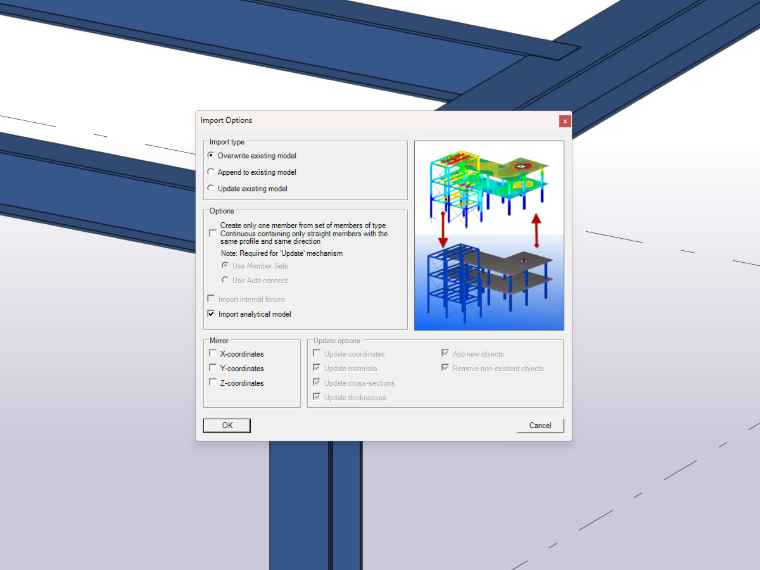The width and height of the screenshot is (760, 570).
Task: Tick the Update coordinates checkbox
Action: point(317,353)
